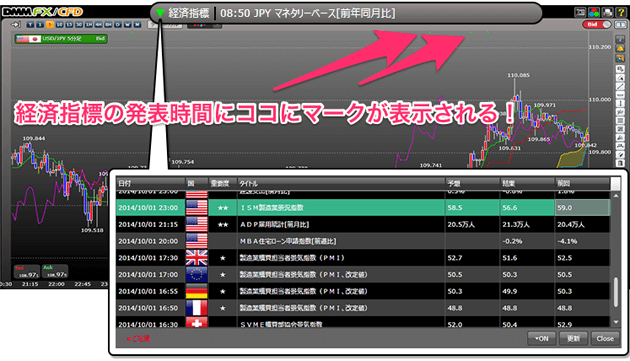Select the 4H timeframe button
Viewport: 630px width, 361px height.
pos(98,25)
